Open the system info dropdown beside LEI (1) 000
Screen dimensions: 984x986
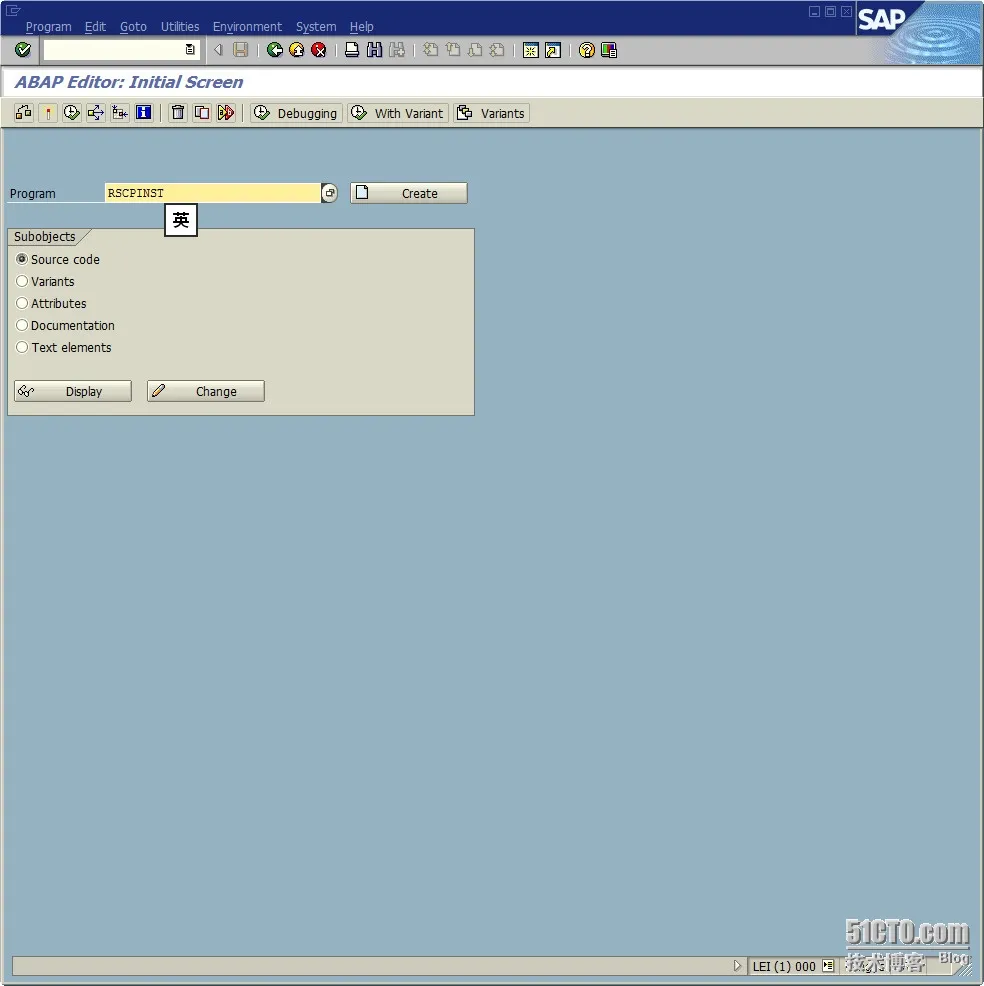(x=828, y=965)
